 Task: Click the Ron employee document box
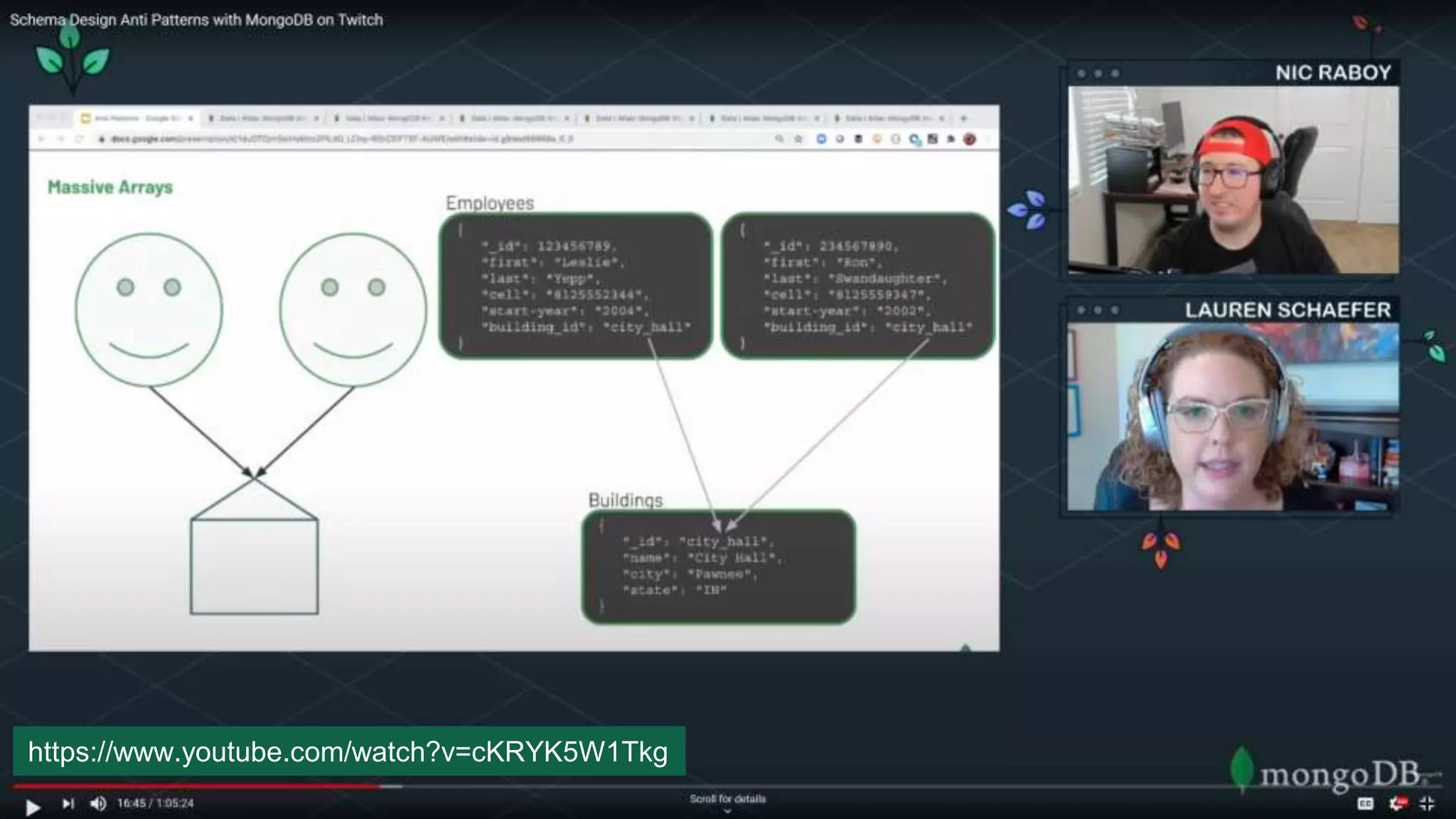[857, 286]
